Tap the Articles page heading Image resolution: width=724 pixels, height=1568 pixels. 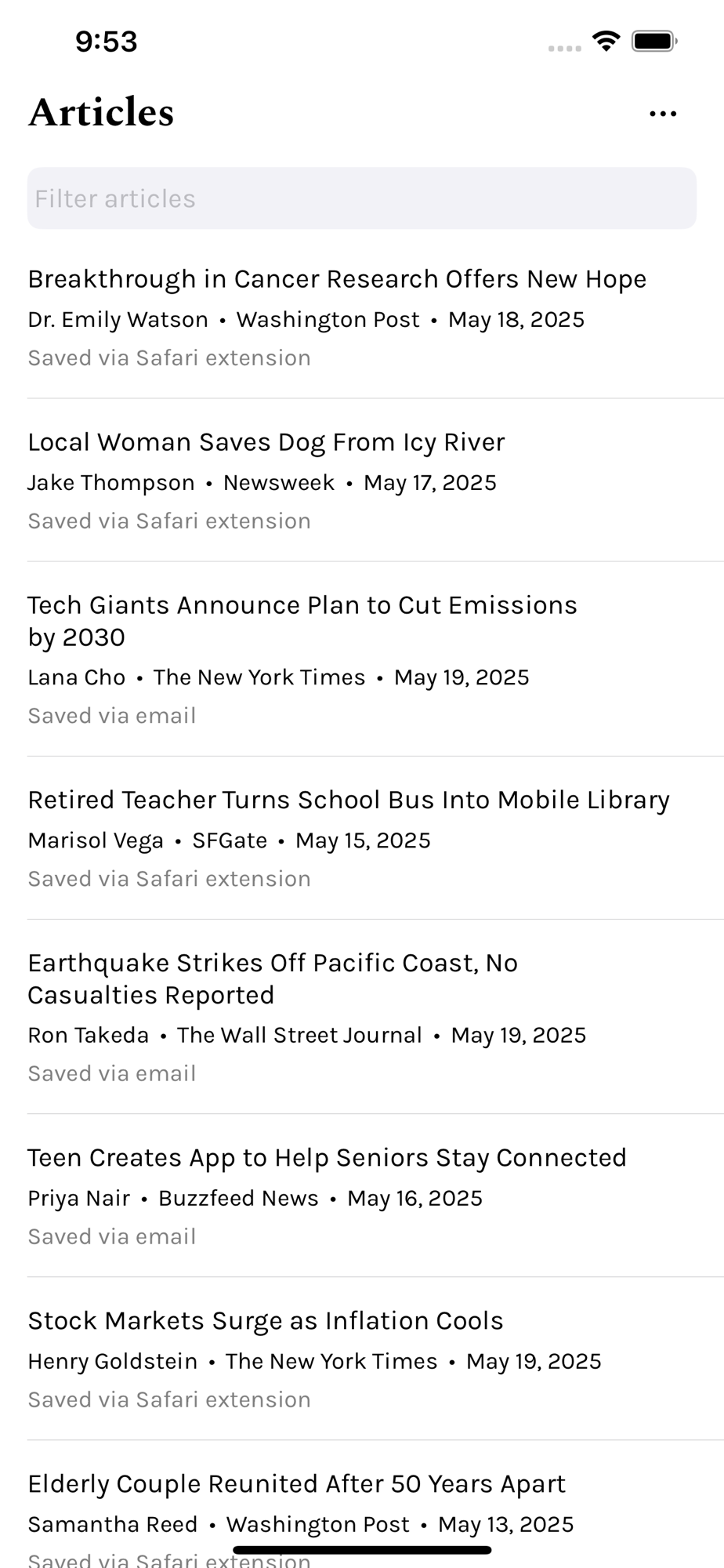pyautogui.click(x=101, y=112)
